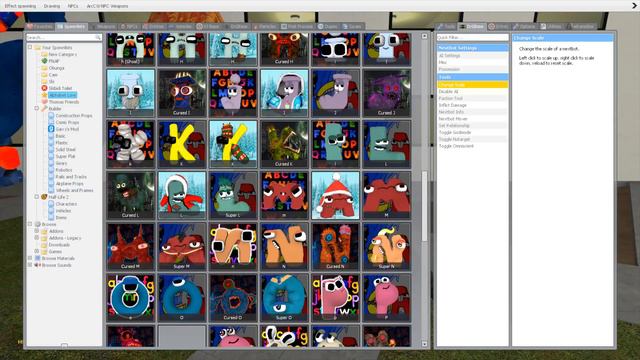Screen dimensions: 640x360
Task: Click the Builder wrench icon in tree
Action: pyautogui.click(x=44, y=109)
